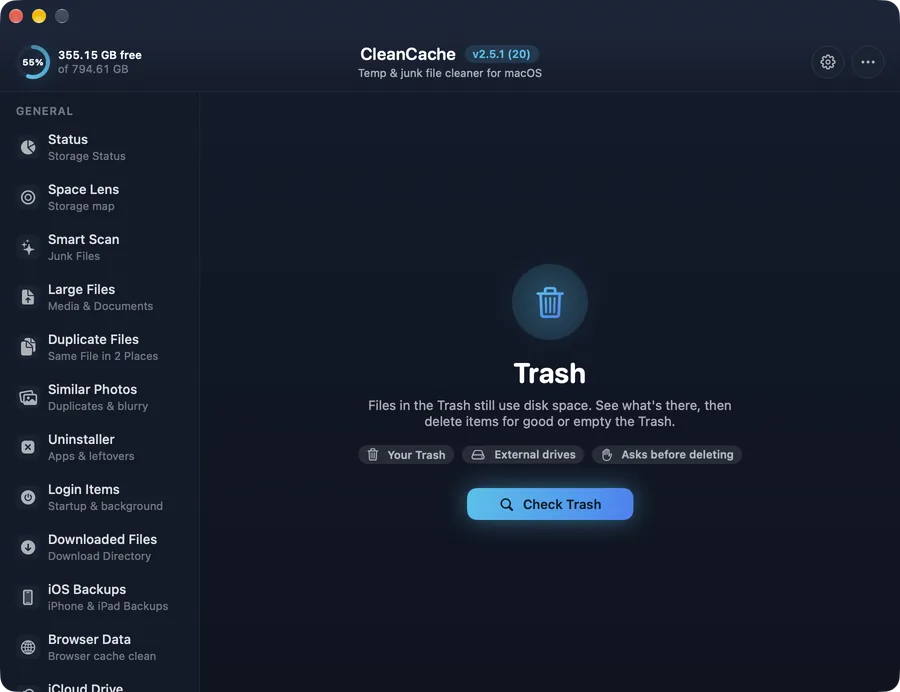900x692 pixels.
Task: Click the Your Trash chip label
Action: pyautogui.click(x=416, y=455)
